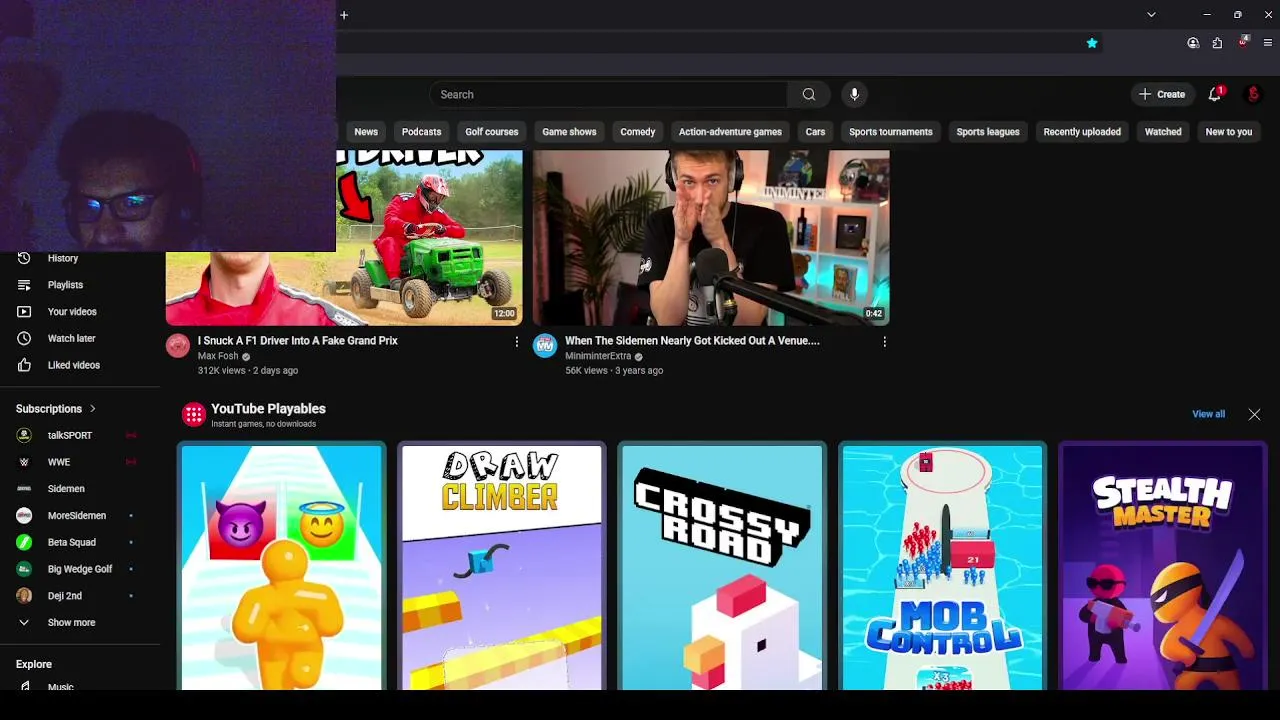Select the Sports leagues chip
The image size is (1280, 720).
(988, 132)
